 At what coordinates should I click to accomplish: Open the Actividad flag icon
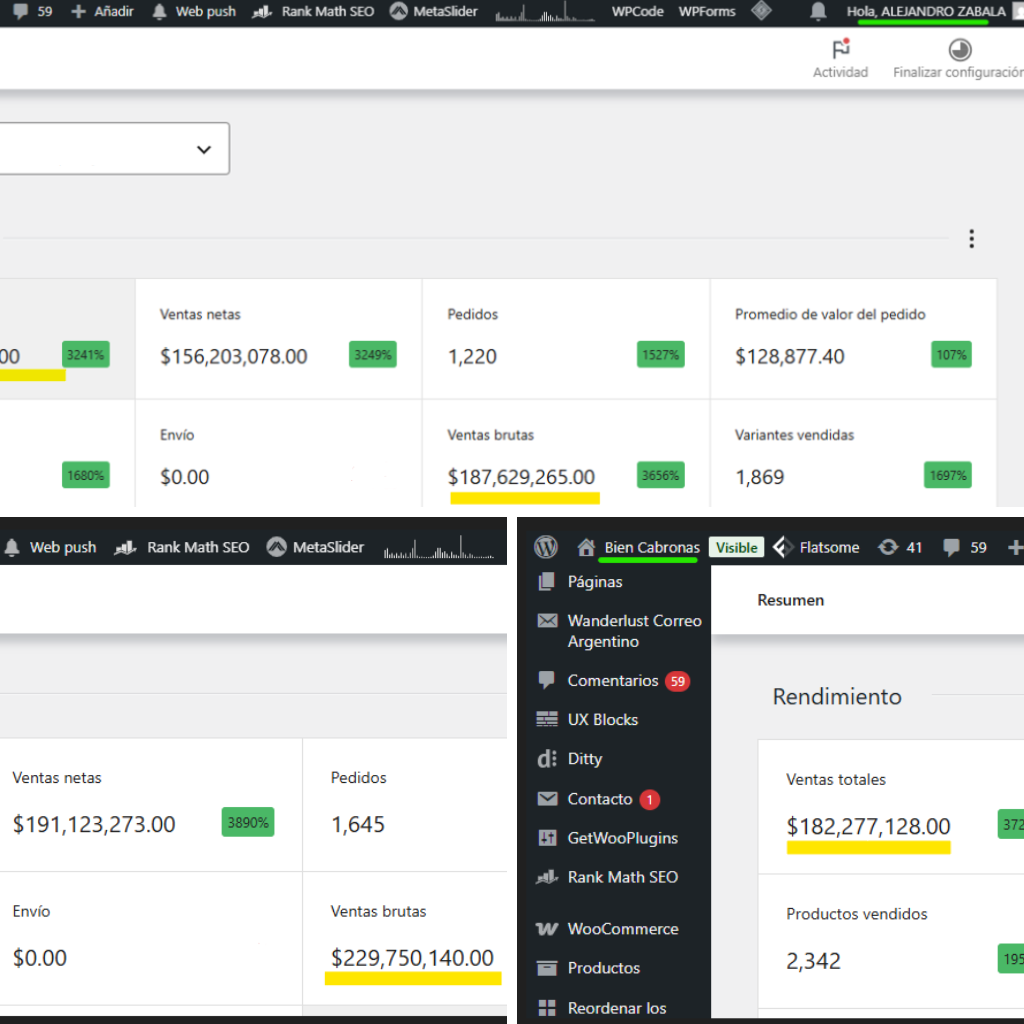tap(840, 51)
